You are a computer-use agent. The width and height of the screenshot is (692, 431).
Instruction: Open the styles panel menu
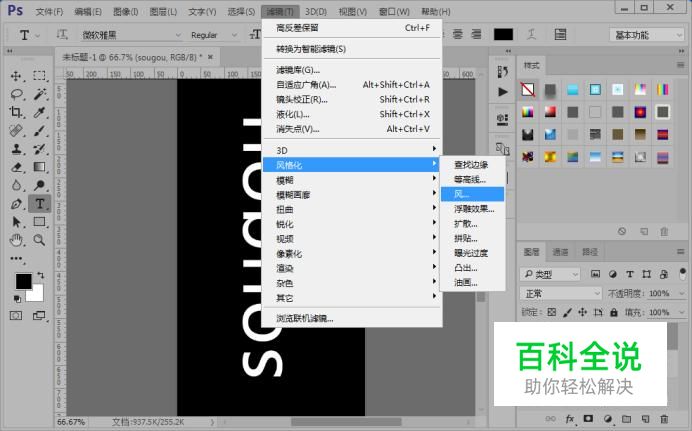680,65
